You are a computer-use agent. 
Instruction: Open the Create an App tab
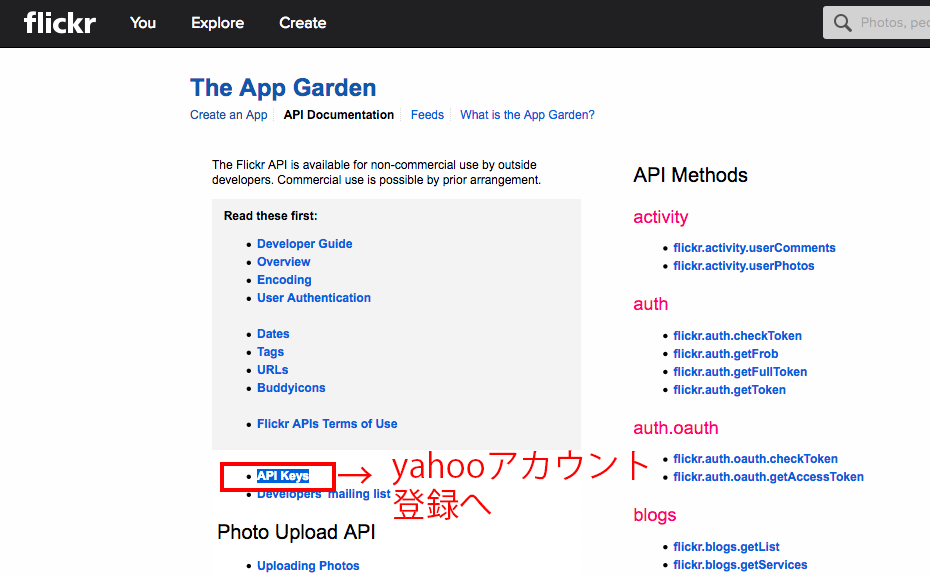tap(228, 114)
